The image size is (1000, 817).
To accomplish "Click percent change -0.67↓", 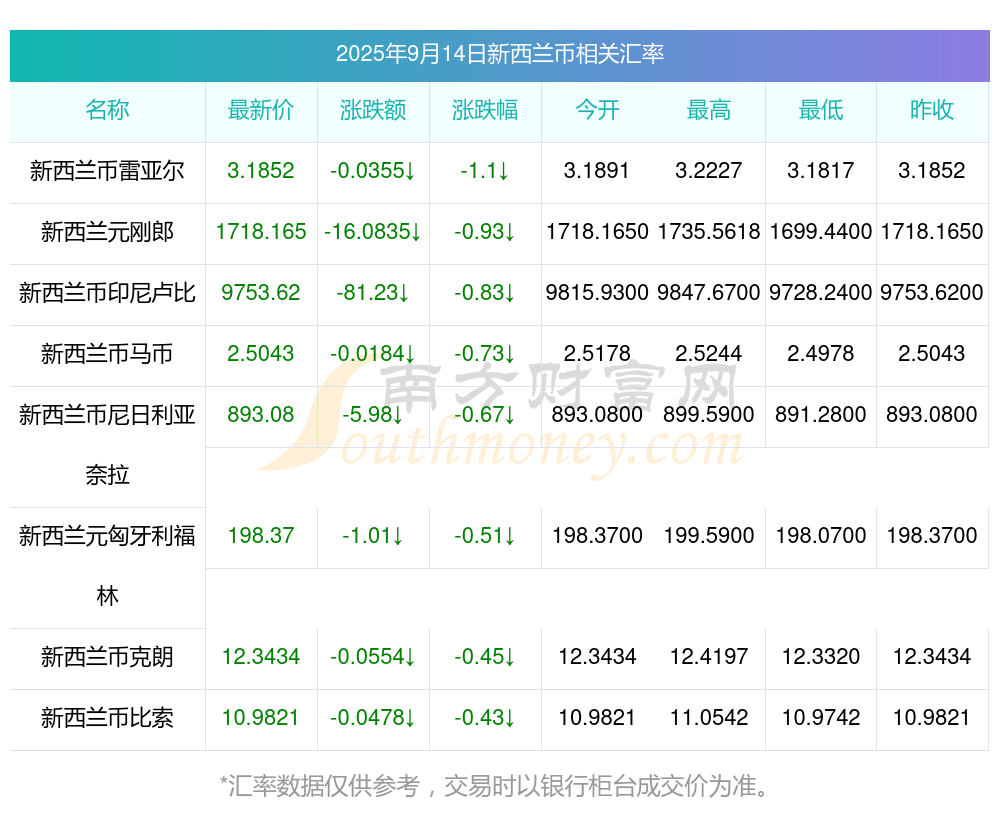I will click(x=485, y=415).
